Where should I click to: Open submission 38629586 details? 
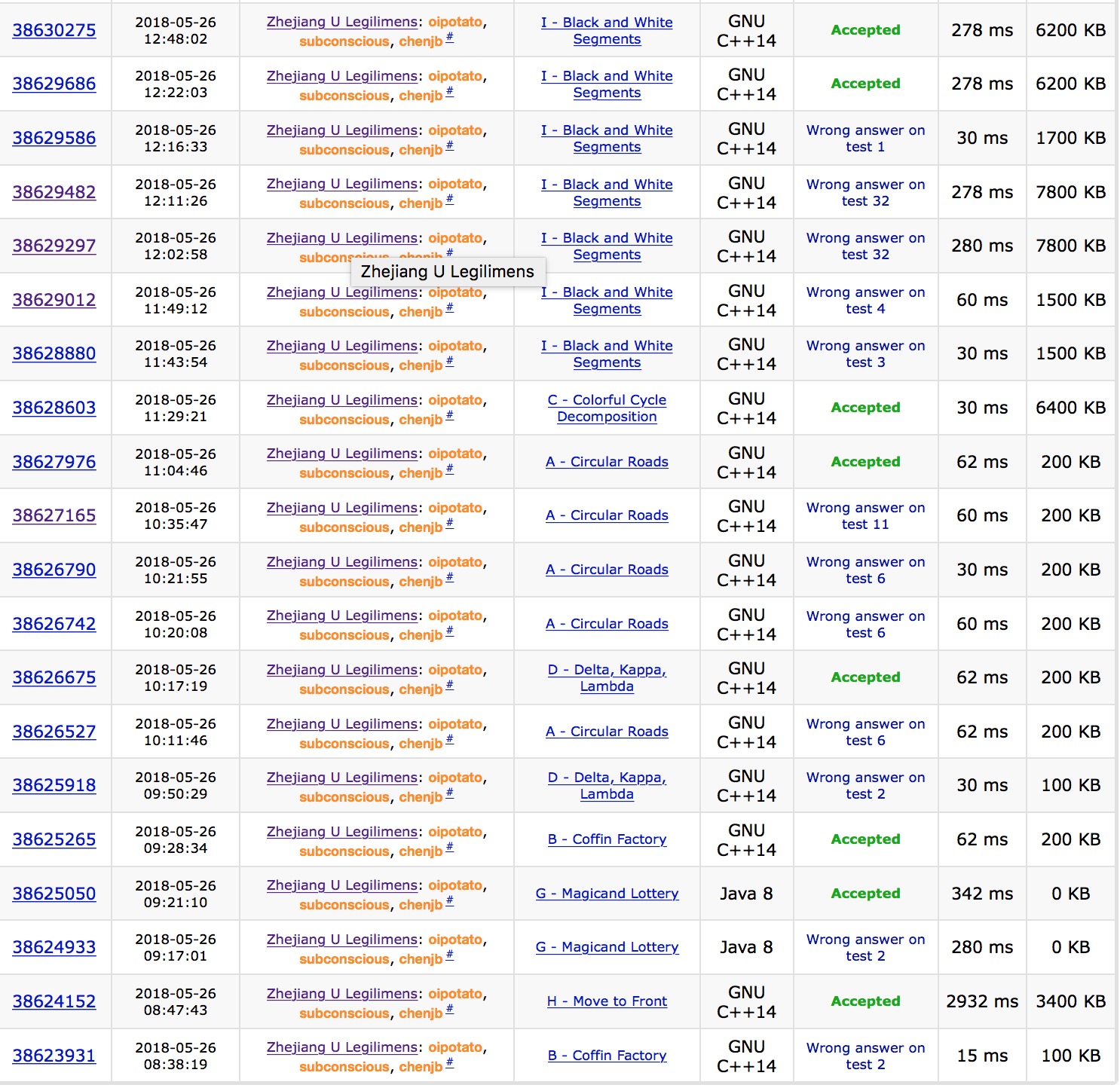[x=54, y=138]
